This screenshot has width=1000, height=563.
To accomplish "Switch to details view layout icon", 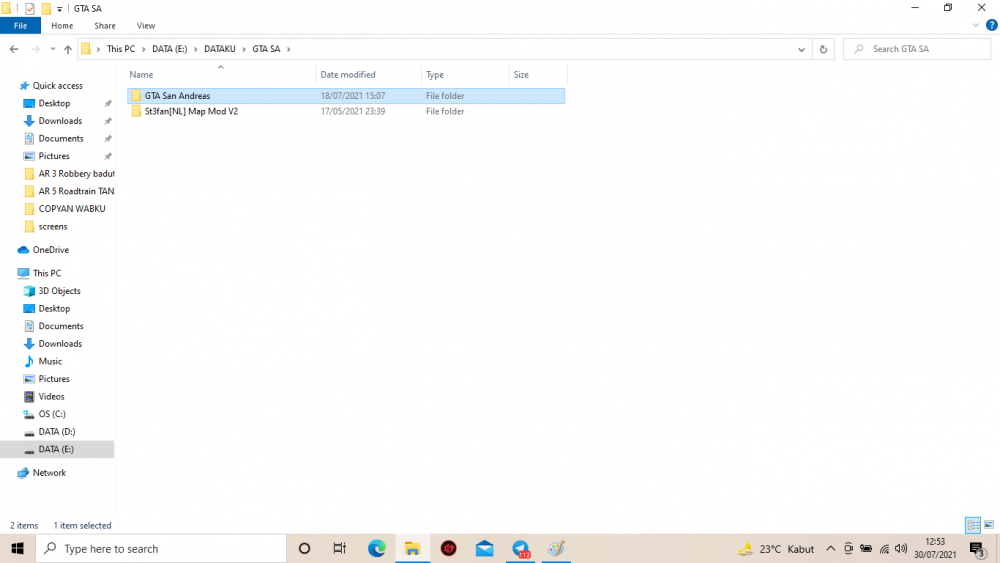I will click(973, 525).
